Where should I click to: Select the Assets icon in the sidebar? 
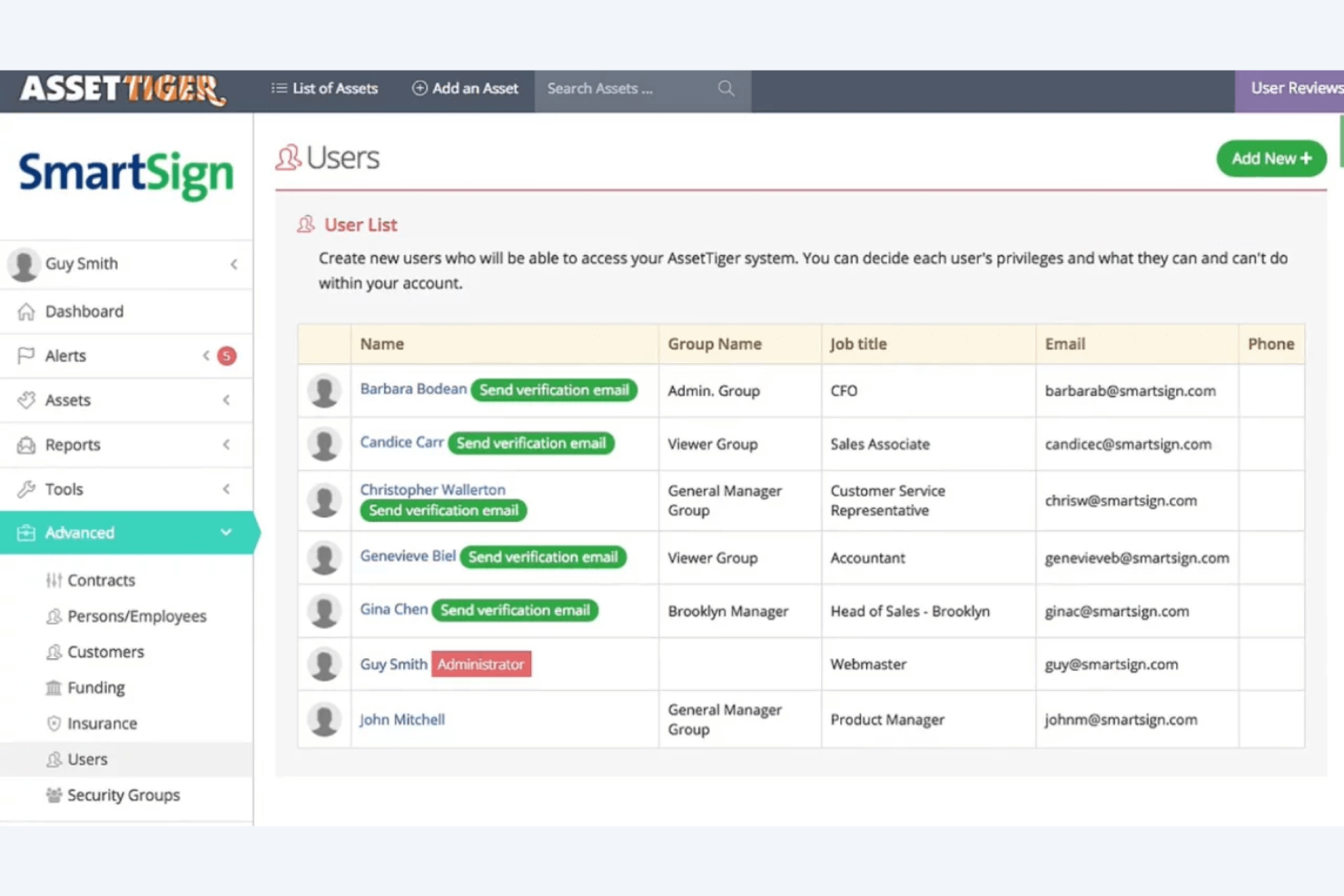[x=25, y=399]
